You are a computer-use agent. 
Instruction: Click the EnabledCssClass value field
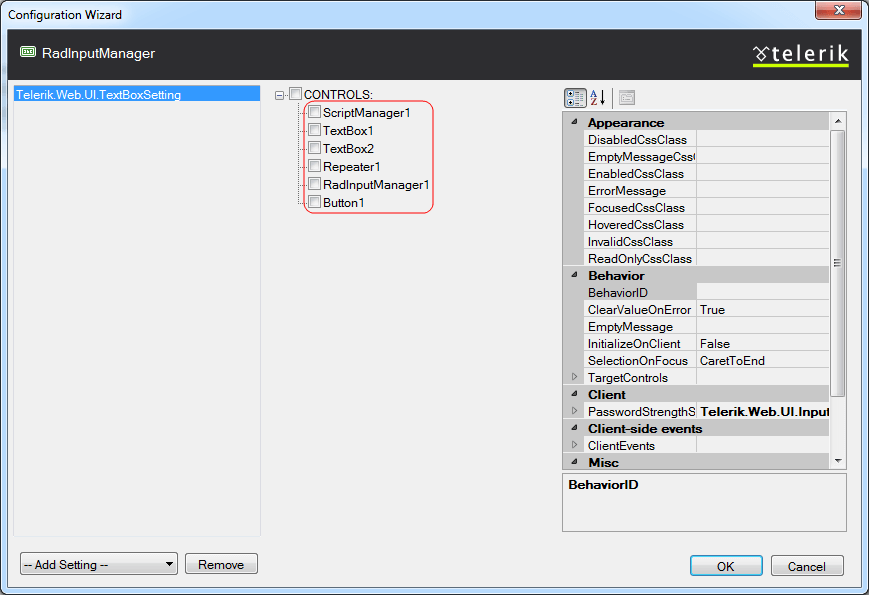763,173
